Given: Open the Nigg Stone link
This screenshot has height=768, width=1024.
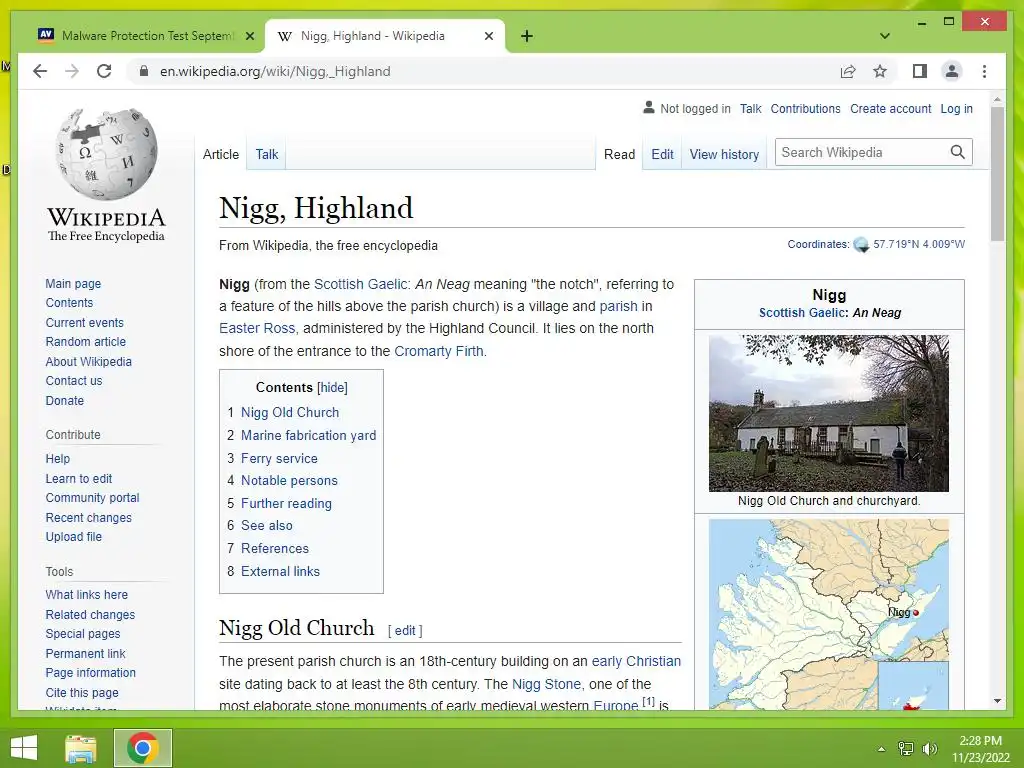Looking at the screenshot, I should (x=546, y=684).
